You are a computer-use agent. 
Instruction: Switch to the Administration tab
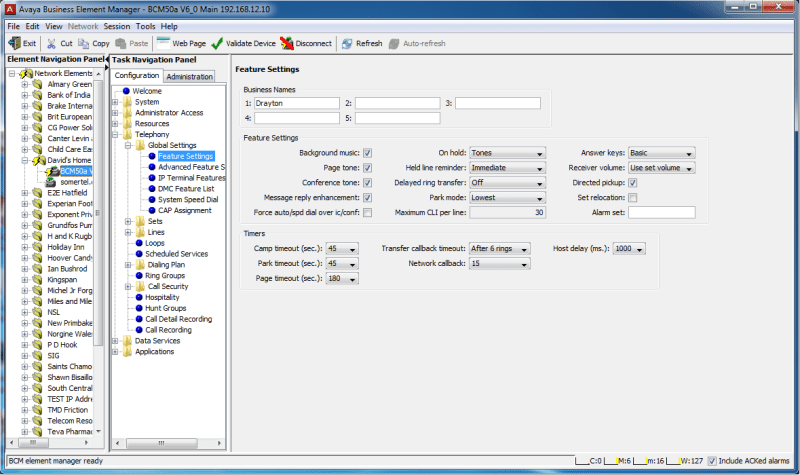189,77
